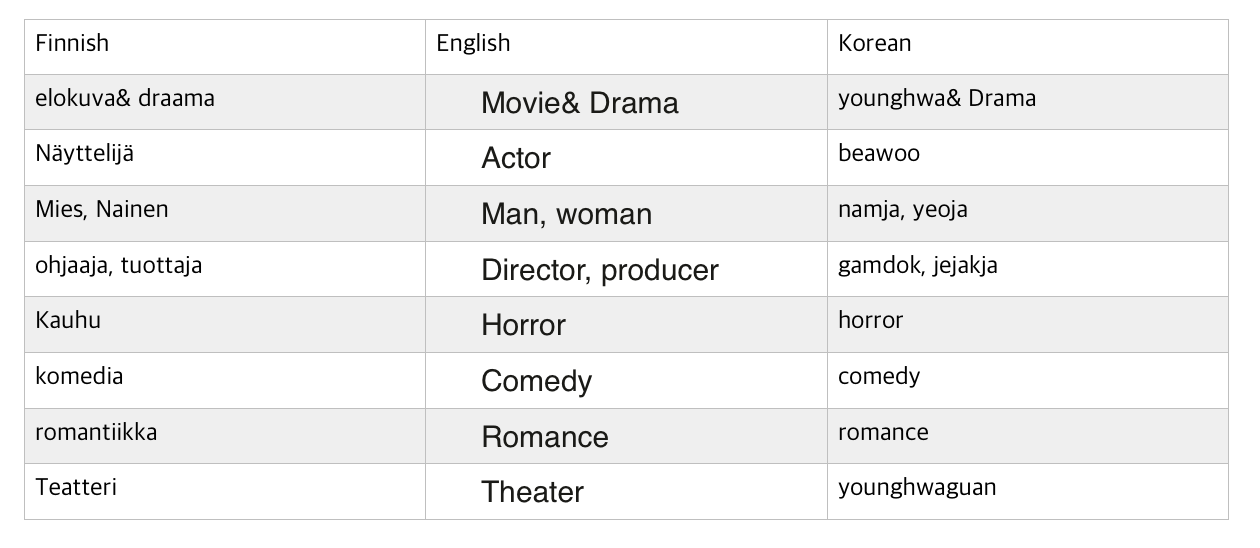Screen dimensions: 1260x548
Task: Select the ohjaaja, tuottaja cell
Action: point(225,269)
